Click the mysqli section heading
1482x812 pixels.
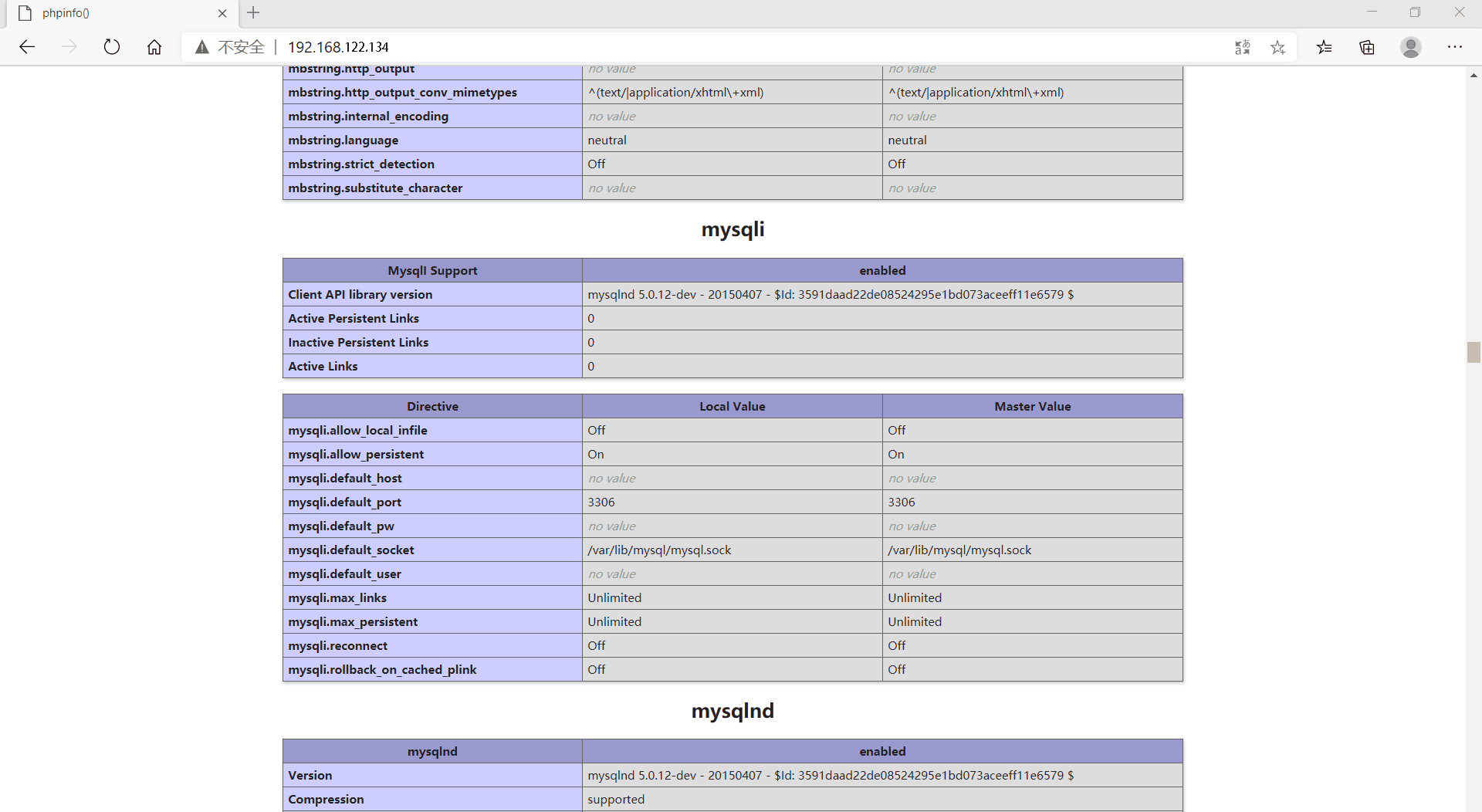(x=733, y=229)
